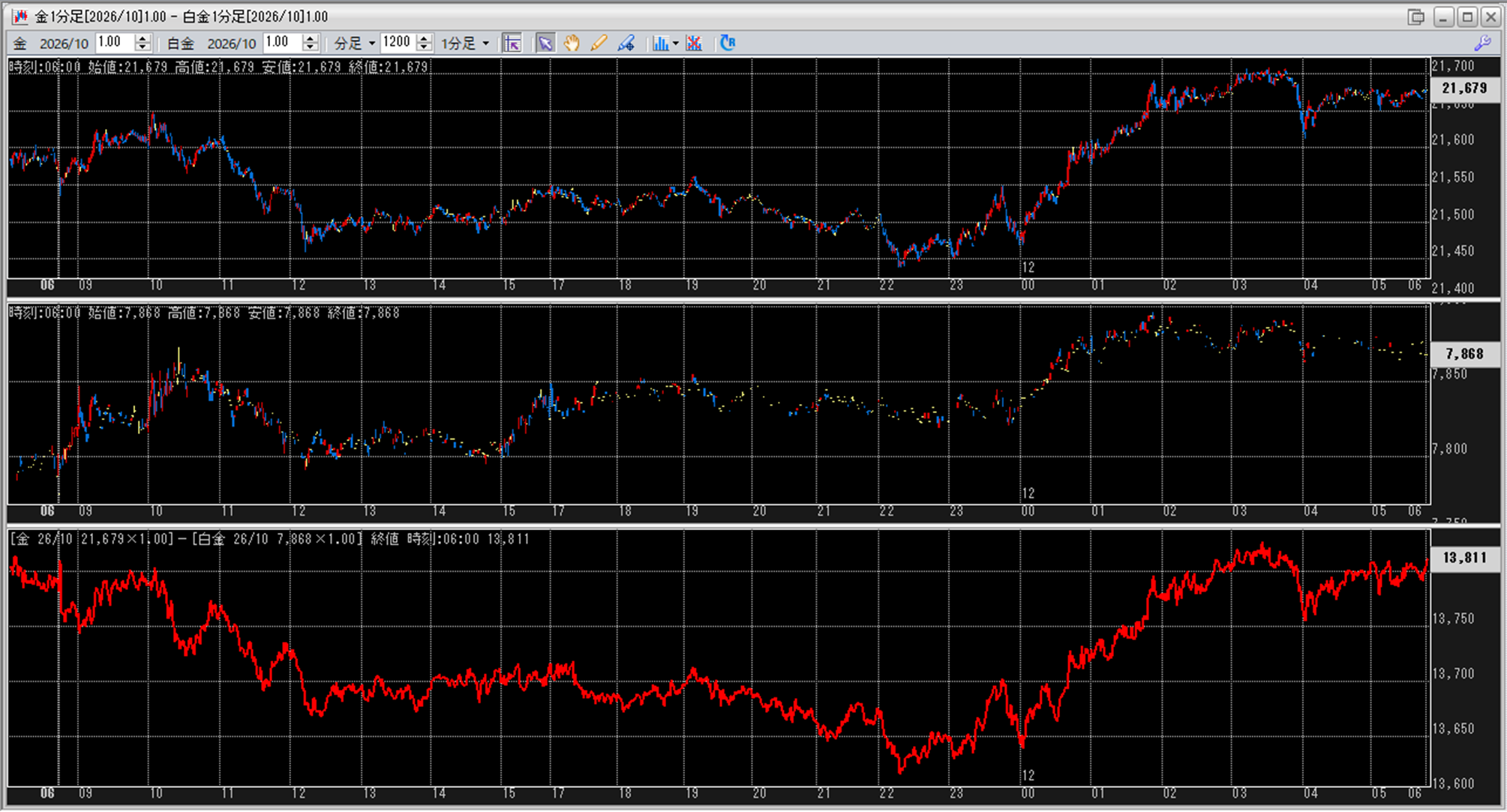This screenshot has height=812, width=1507.
Task: Decrease the platinum multiplier 1.00 spinner
Action: pyautogui.click(x=311, y=48)
